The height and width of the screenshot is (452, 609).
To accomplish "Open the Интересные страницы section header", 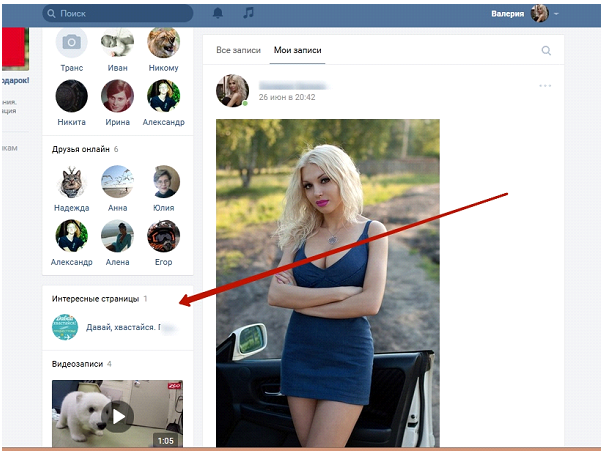I will tap(95, 298).
